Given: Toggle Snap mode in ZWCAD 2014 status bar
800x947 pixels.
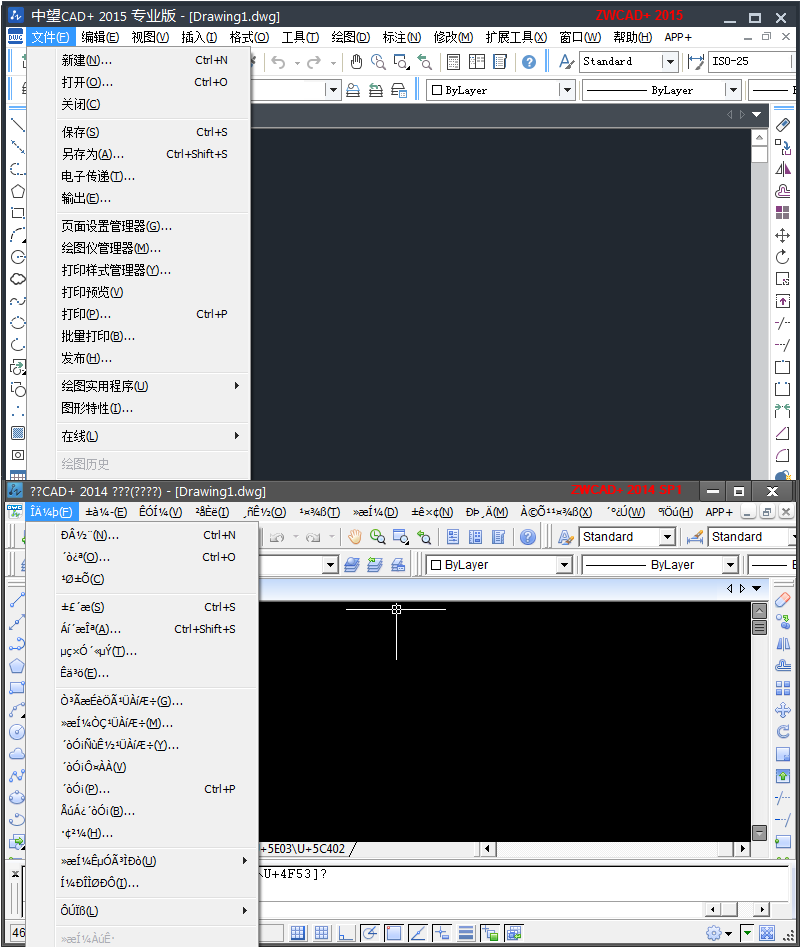Looking at the screenshot, I should coord(298,933).
